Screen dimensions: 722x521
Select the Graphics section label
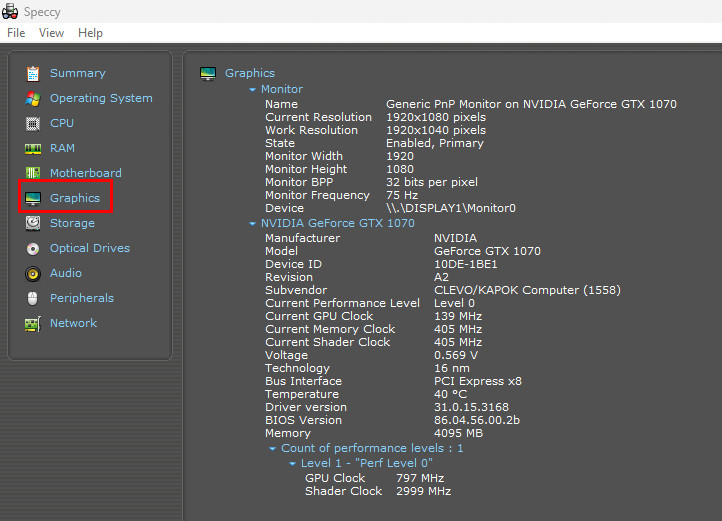click(75, 198)
